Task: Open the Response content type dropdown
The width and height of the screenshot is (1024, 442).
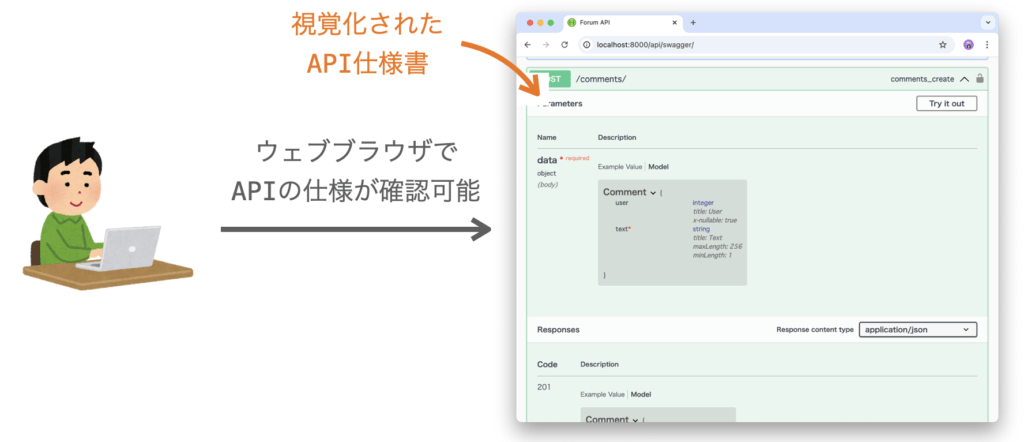Action: pos(917,329)
